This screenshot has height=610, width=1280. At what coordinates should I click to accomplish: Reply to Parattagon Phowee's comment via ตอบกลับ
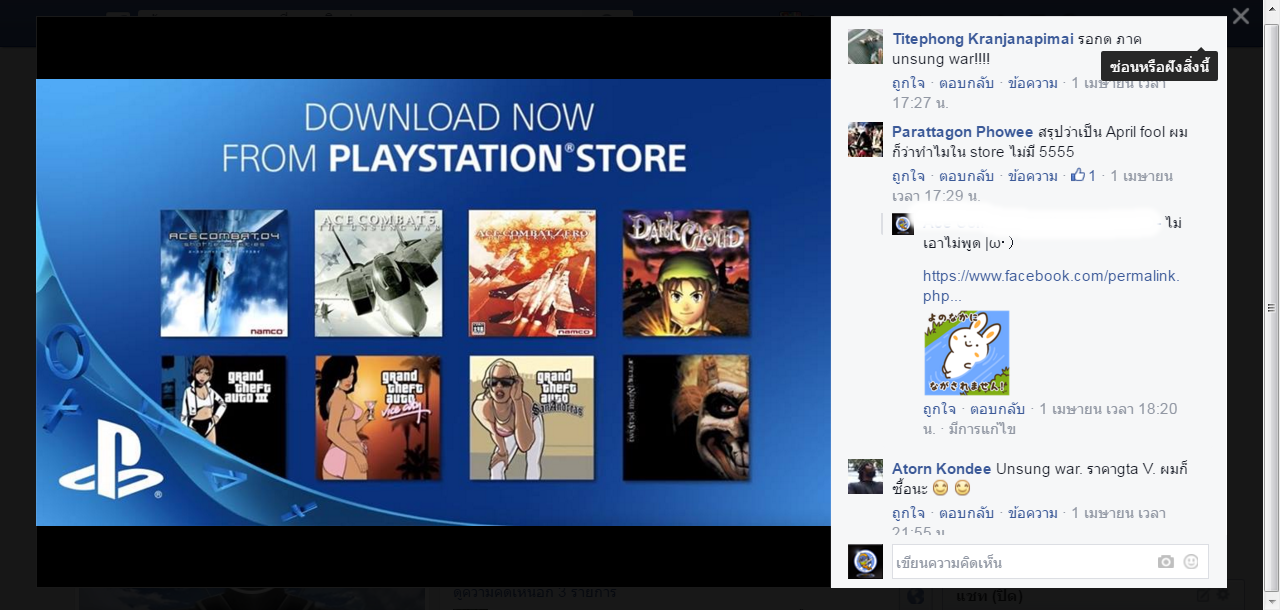pyautogui.click(x=966, y=176)
